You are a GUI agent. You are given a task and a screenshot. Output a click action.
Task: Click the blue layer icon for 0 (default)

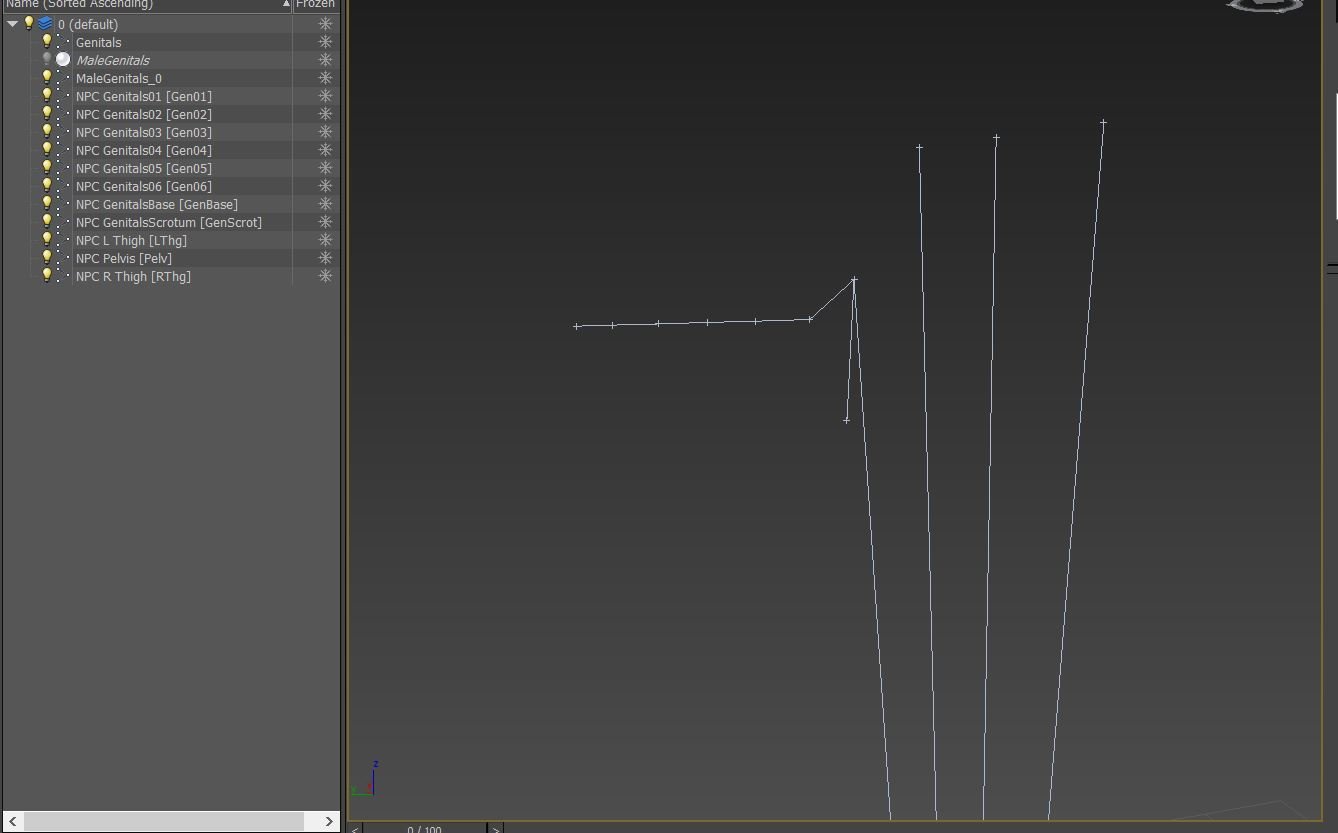(45, 24)
